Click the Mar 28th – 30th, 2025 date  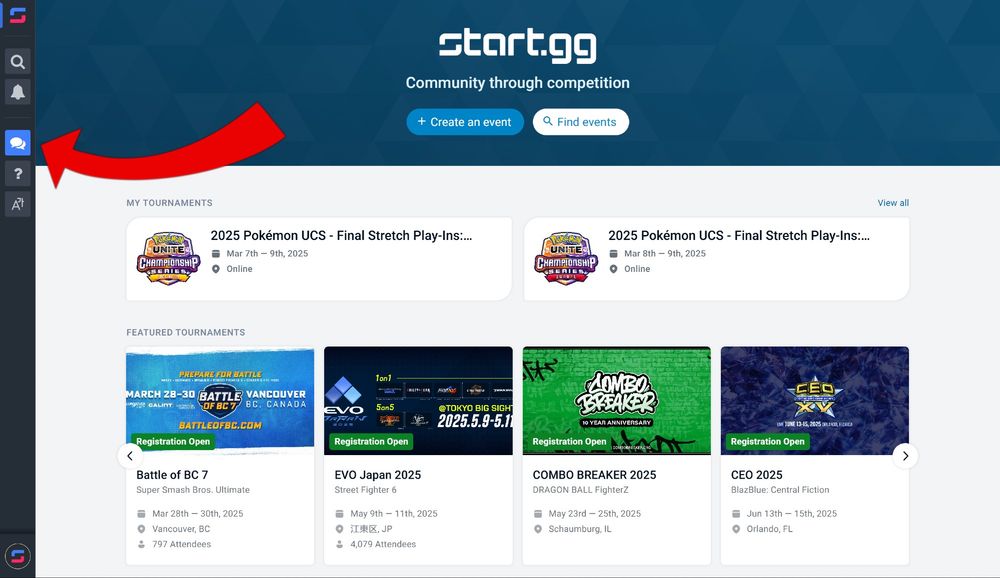pyautogui.click(x=198, y=514)
